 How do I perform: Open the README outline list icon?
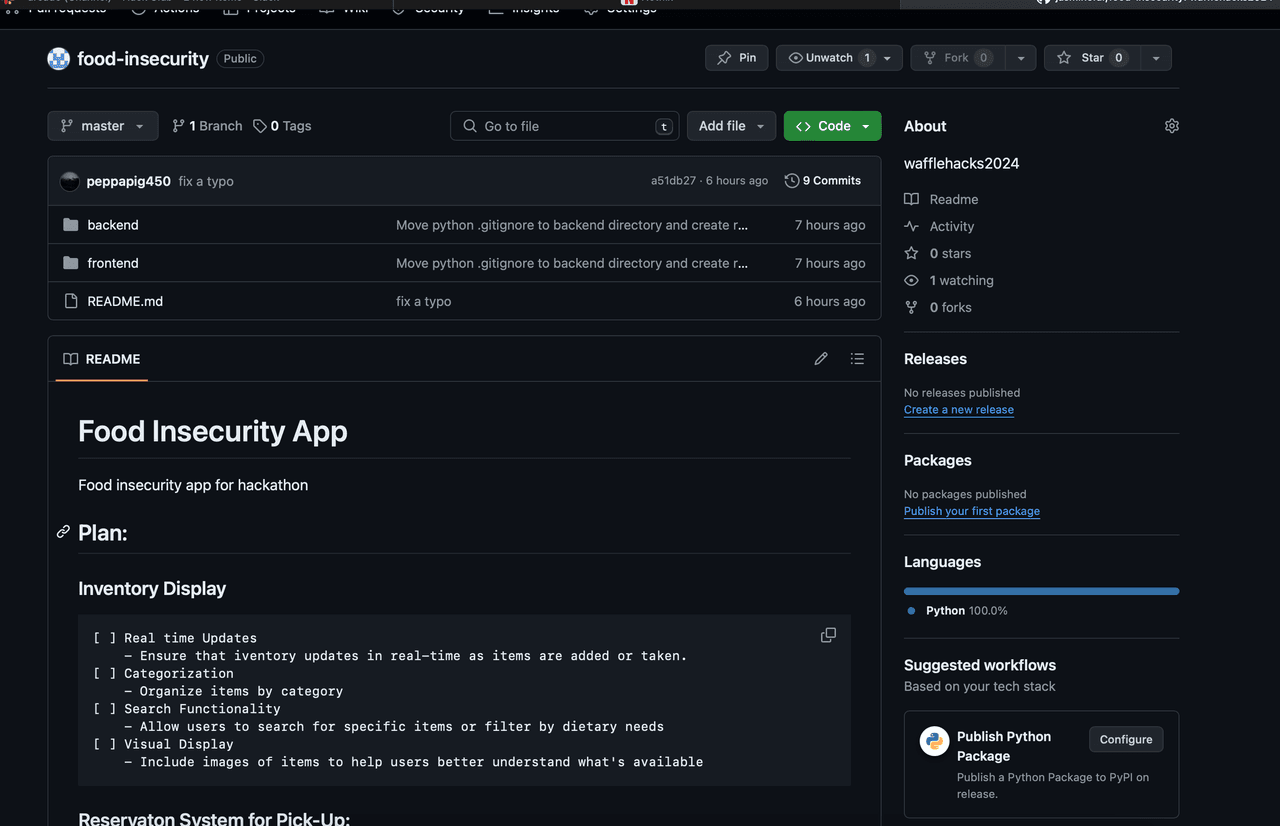[857, 359]
